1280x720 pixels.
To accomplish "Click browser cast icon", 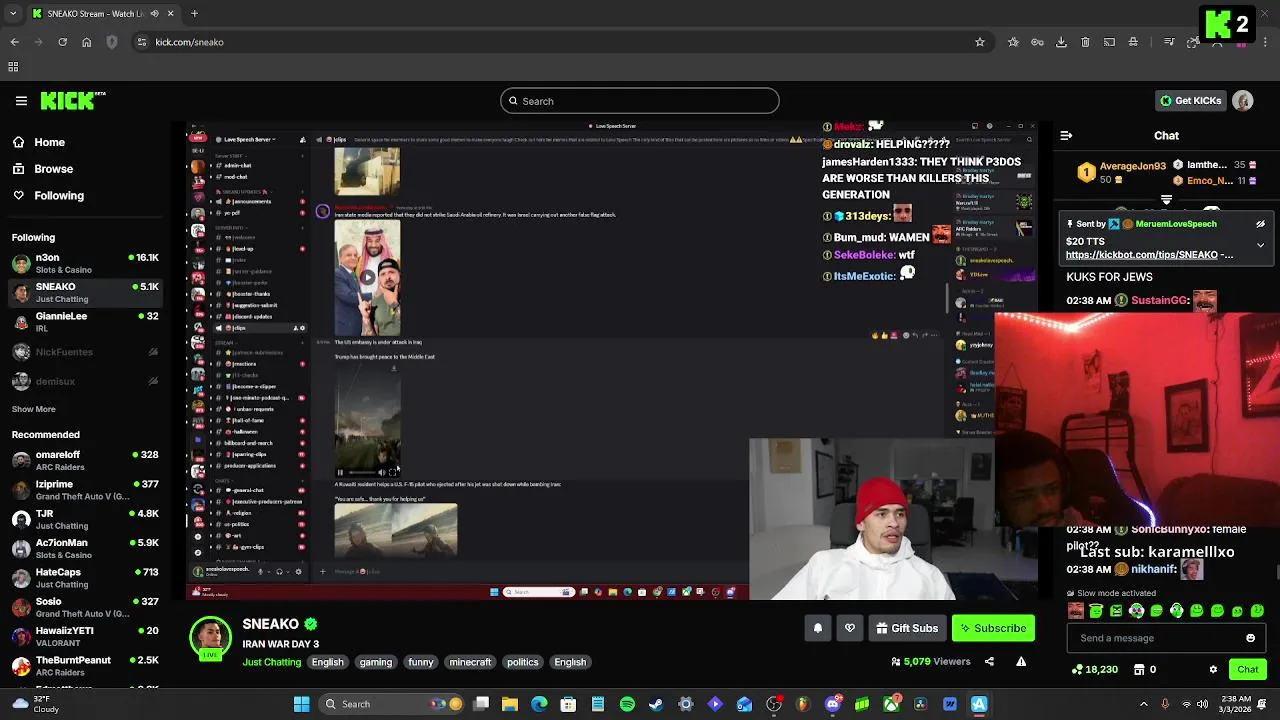I will click(x=1109, y=42).
